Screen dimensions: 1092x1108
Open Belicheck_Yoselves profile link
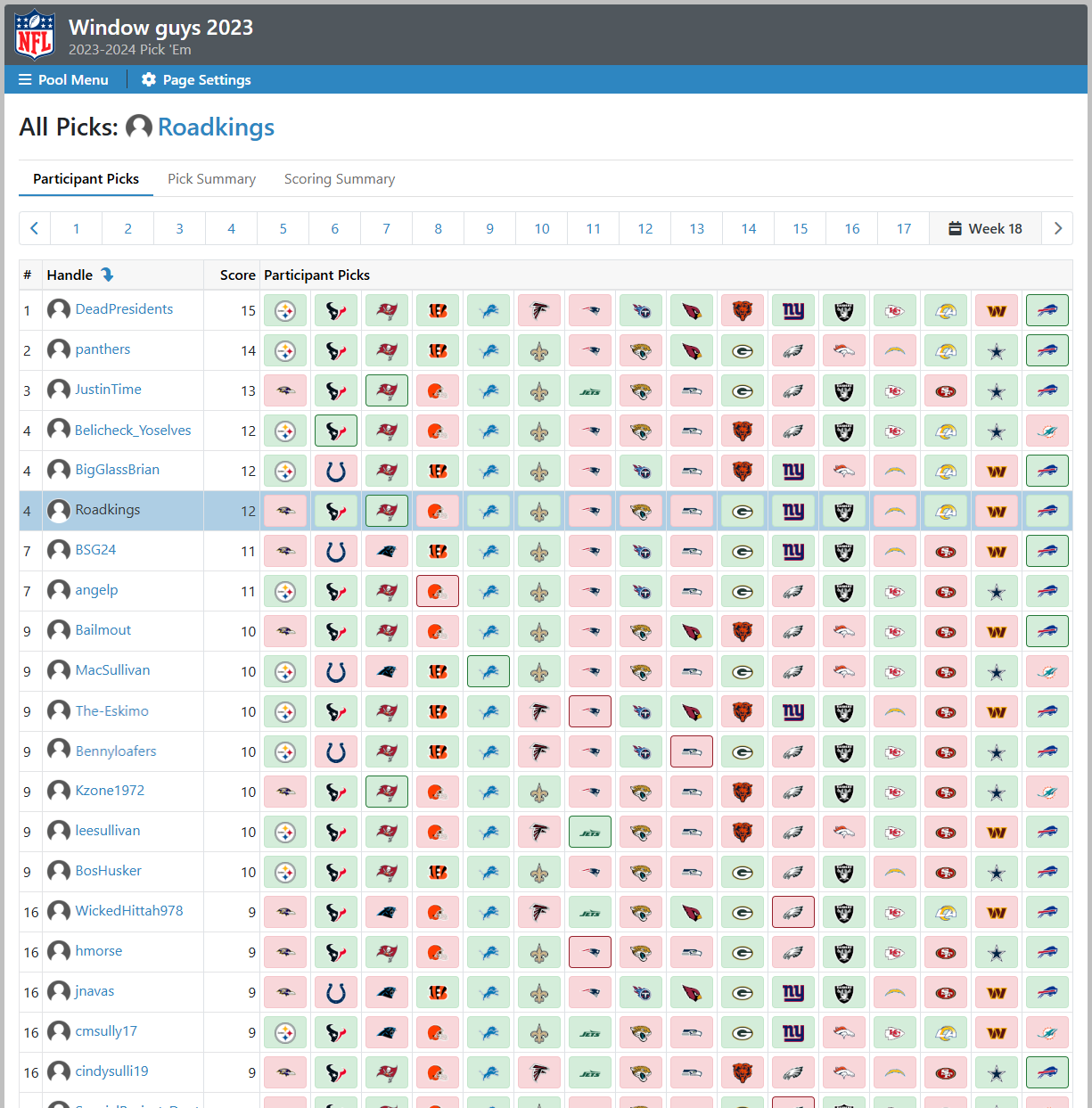pyautogui.click(x=133, y=430)
